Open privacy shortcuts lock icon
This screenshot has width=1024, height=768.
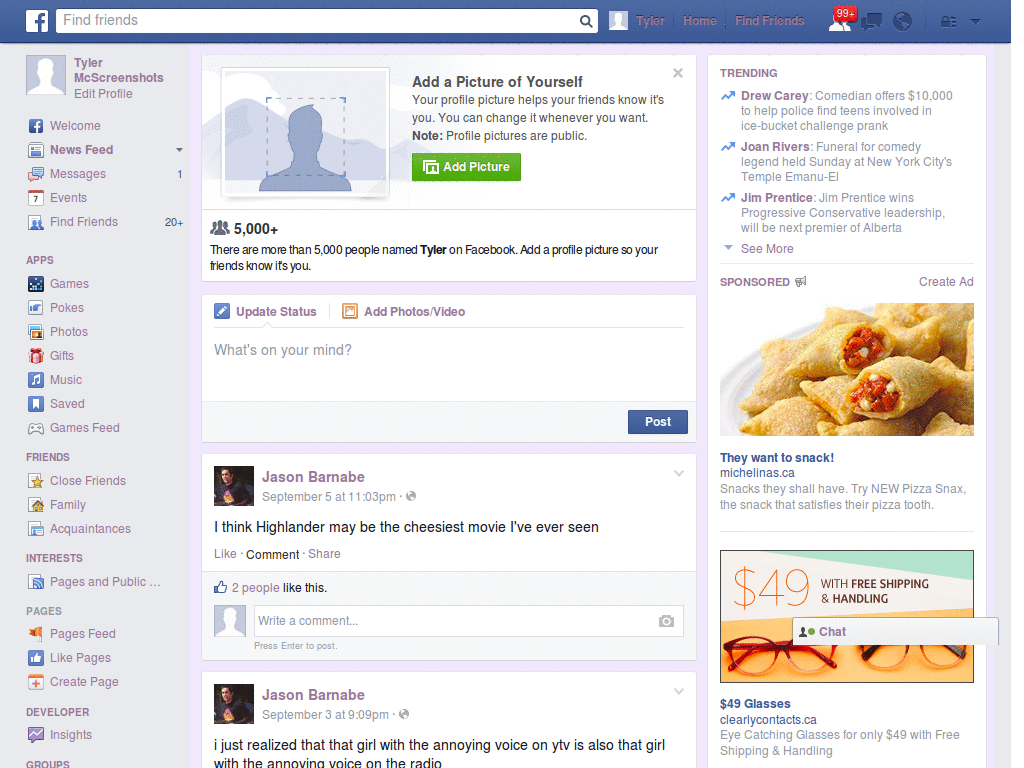[948, 22]
